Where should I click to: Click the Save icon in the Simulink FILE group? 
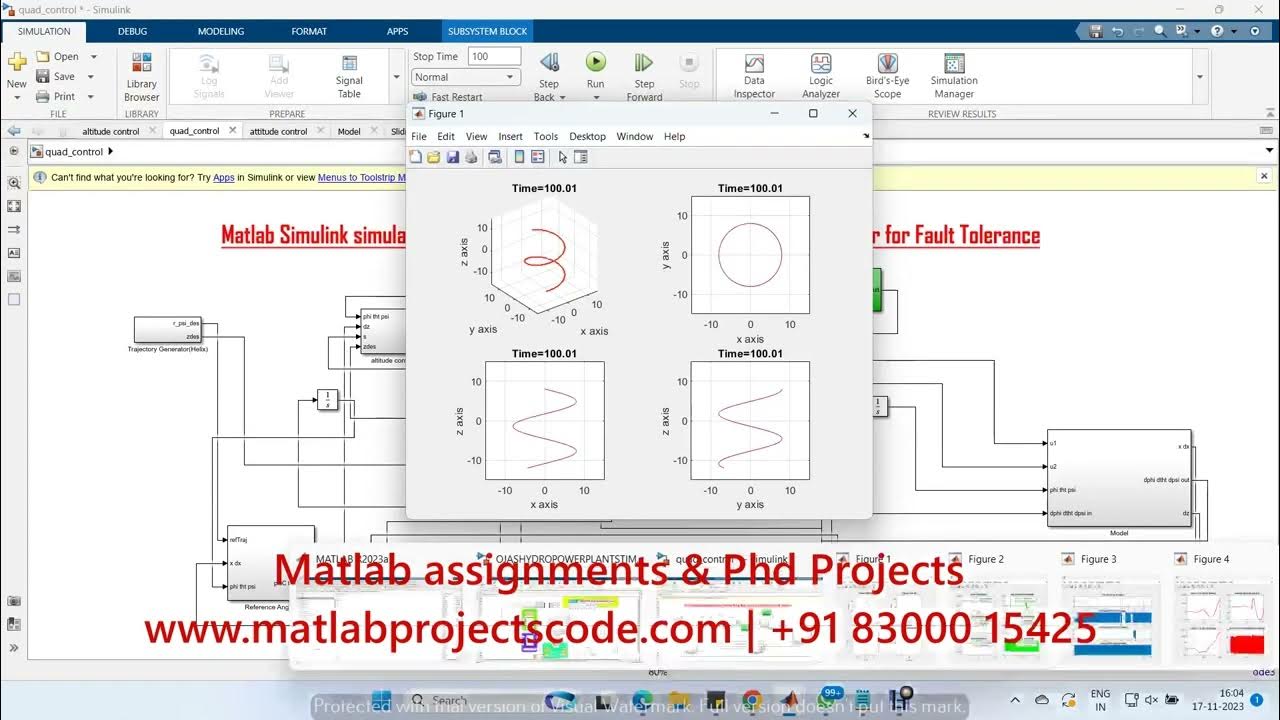pyautogui.click(x=43, y=76)
